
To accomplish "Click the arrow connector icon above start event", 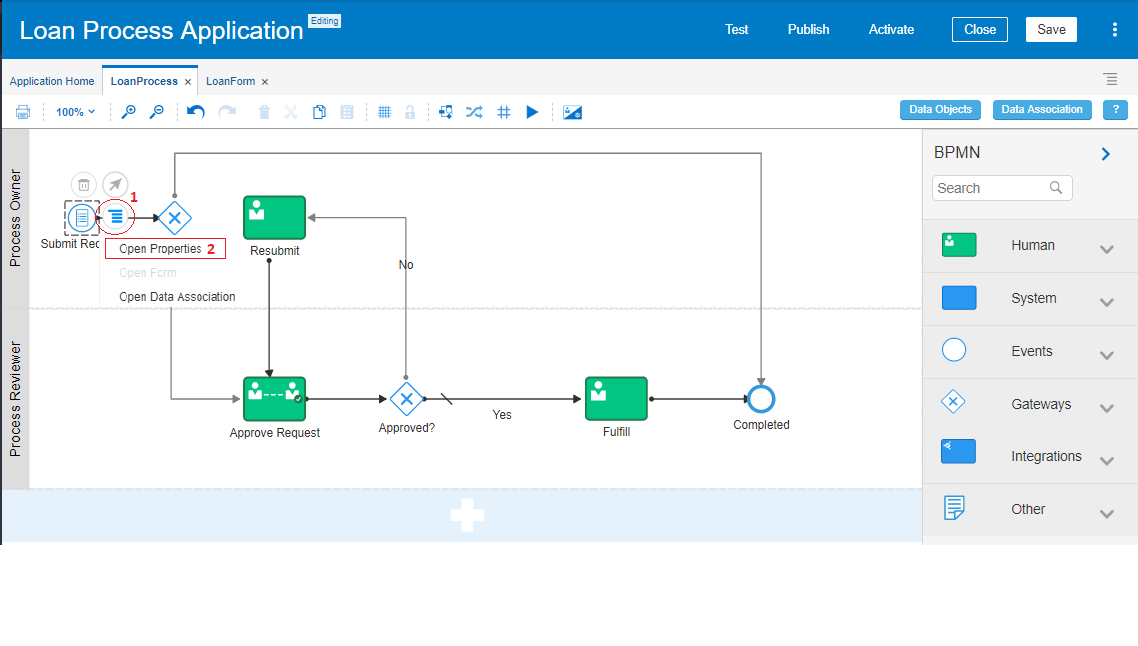I will pyautogui.click(x=115, y=184).
